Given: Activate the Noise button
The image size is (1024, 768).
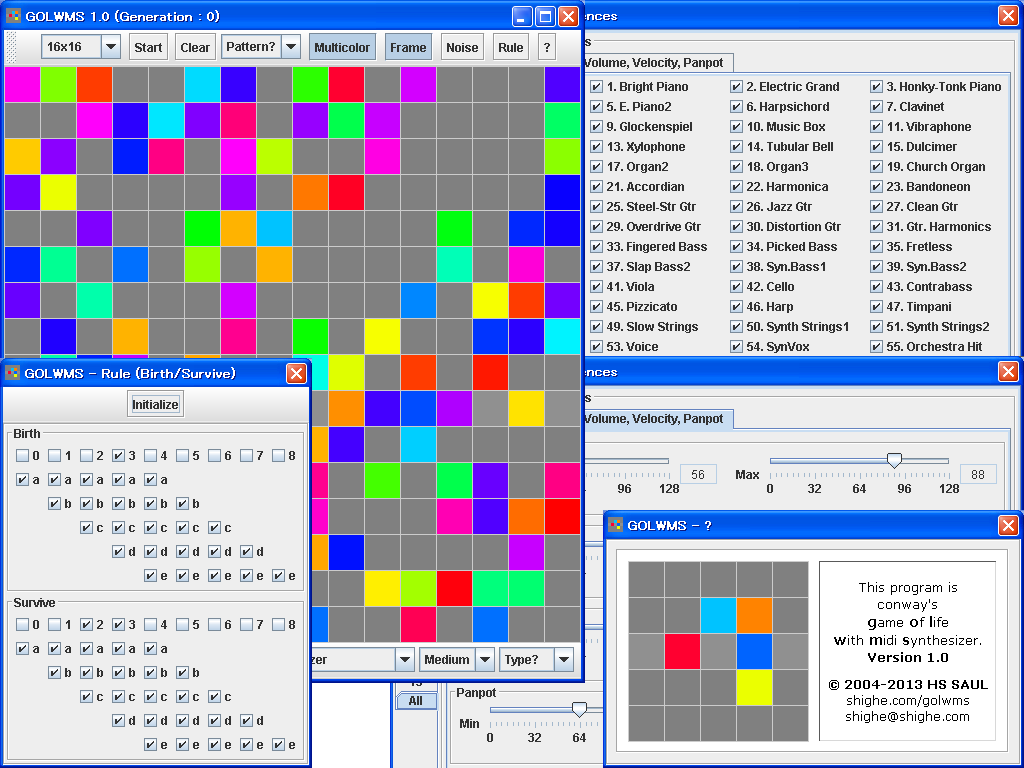Looking at the screenshot, I should tap(461, 46).
